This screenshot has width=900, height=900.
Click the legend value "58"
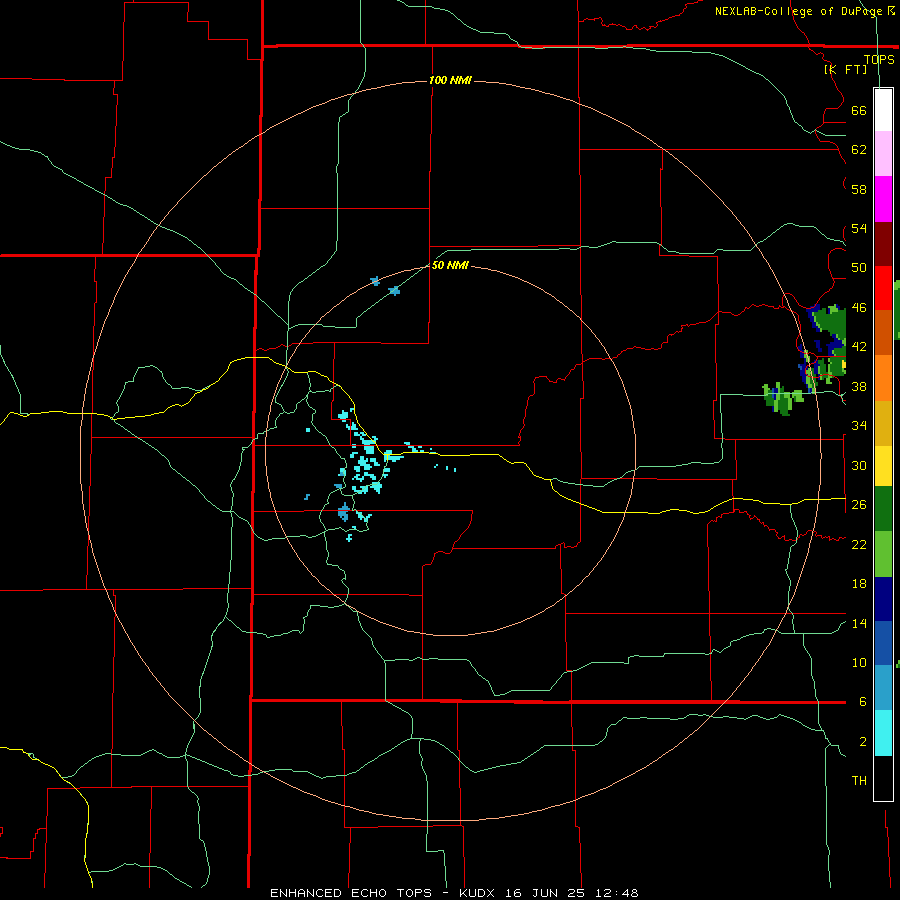(x=859, y=189)
